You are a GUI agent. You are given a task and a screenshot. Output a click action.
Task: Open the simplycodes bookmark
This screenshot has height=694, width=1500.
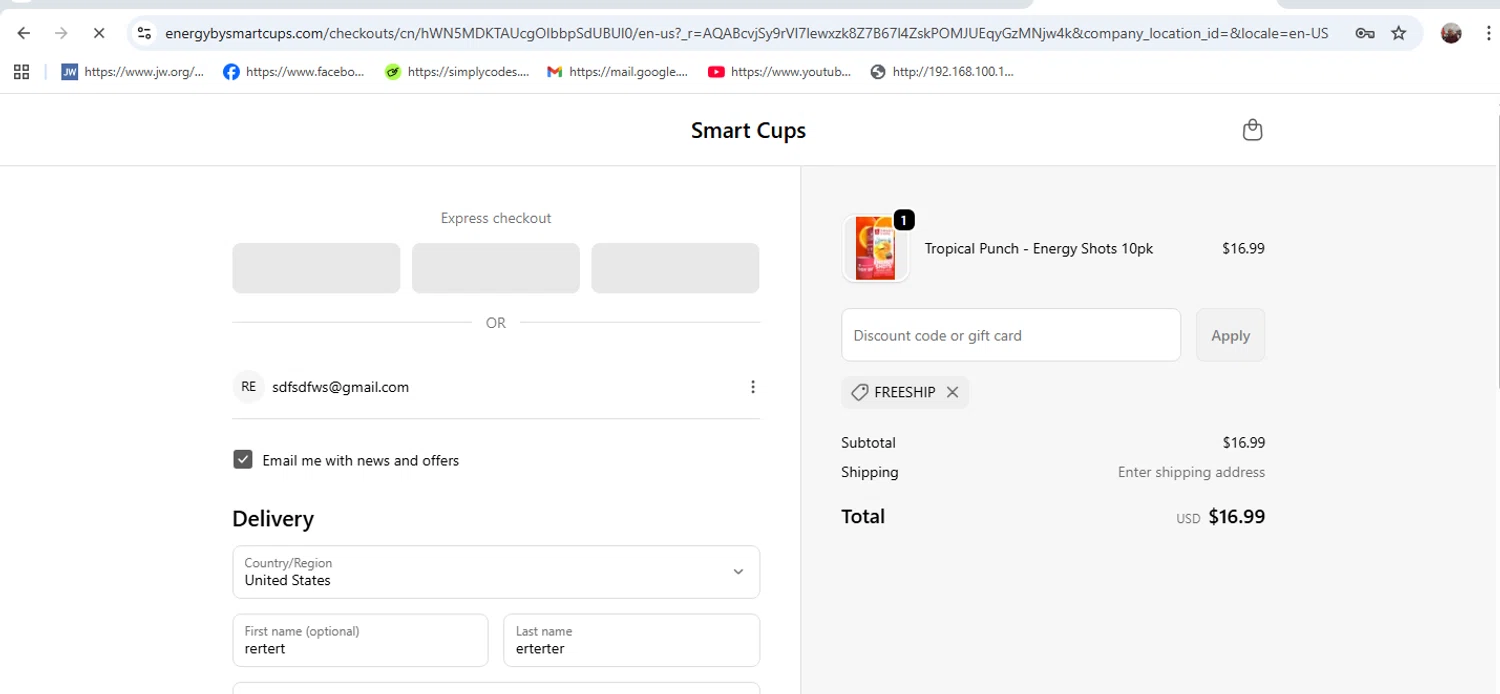point(457,72)
